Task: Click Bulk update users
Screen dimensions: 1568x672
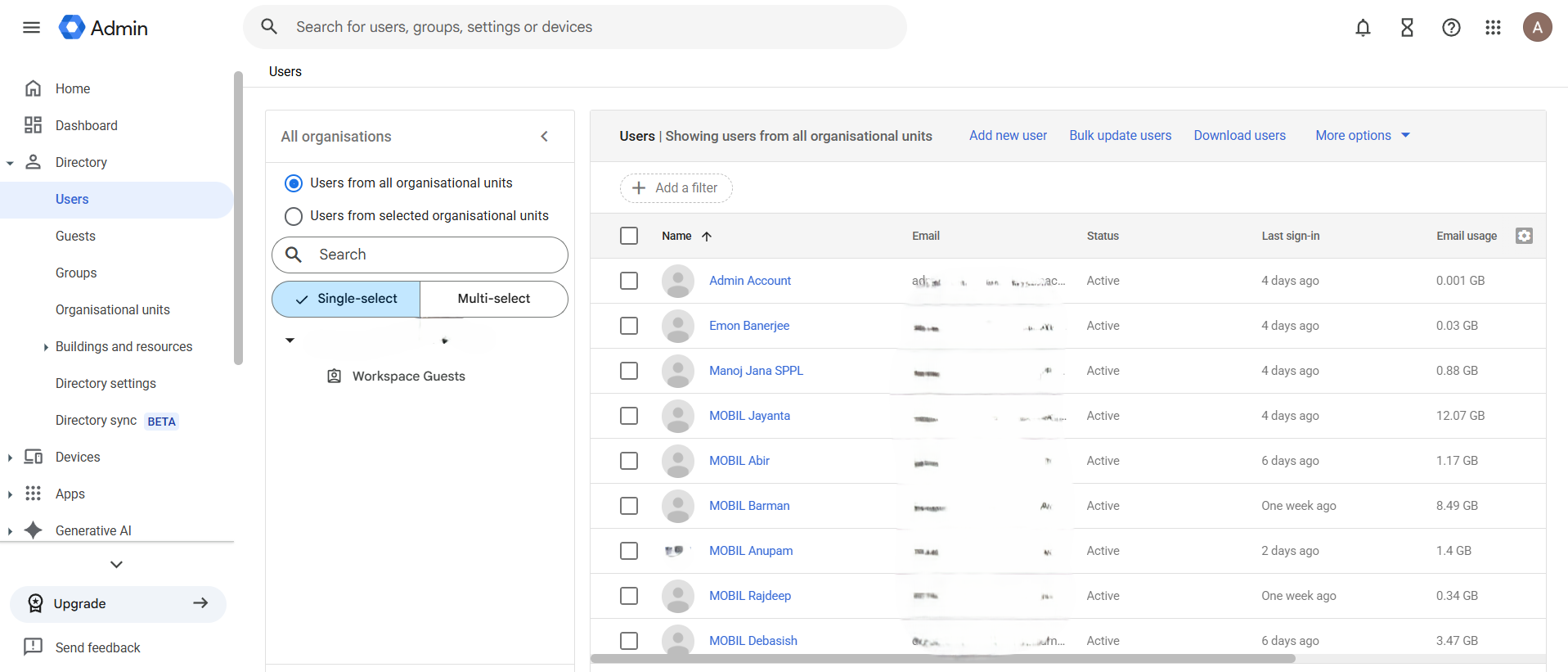Action: point(1120,136)
